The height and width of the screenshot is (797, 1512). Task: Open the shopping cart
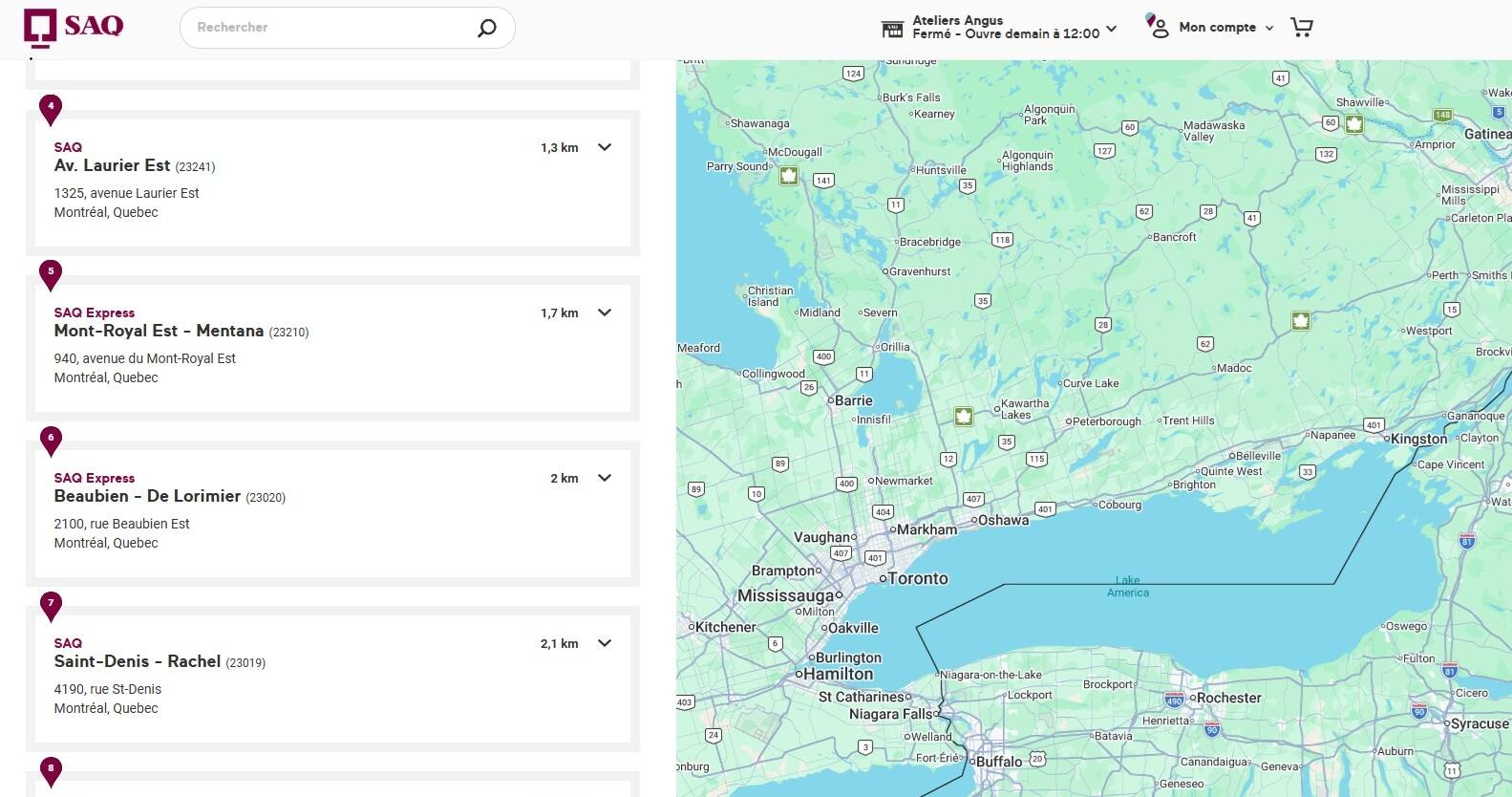pyautogui.click(x=1301, y=27)
